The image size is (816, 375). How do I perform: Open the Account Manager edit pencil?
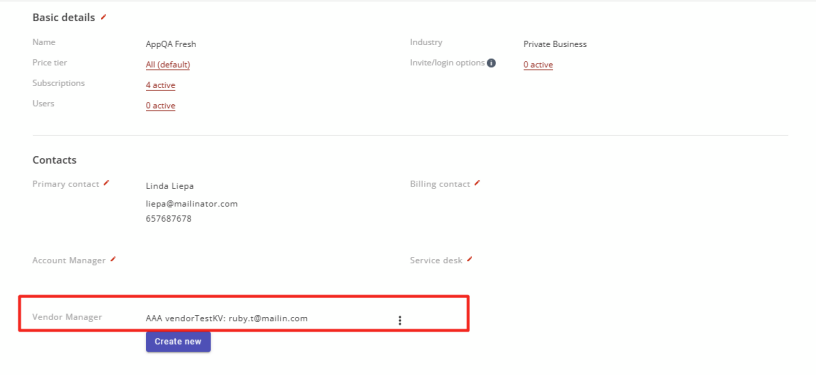pyautogui.click(x=113, y=259)
